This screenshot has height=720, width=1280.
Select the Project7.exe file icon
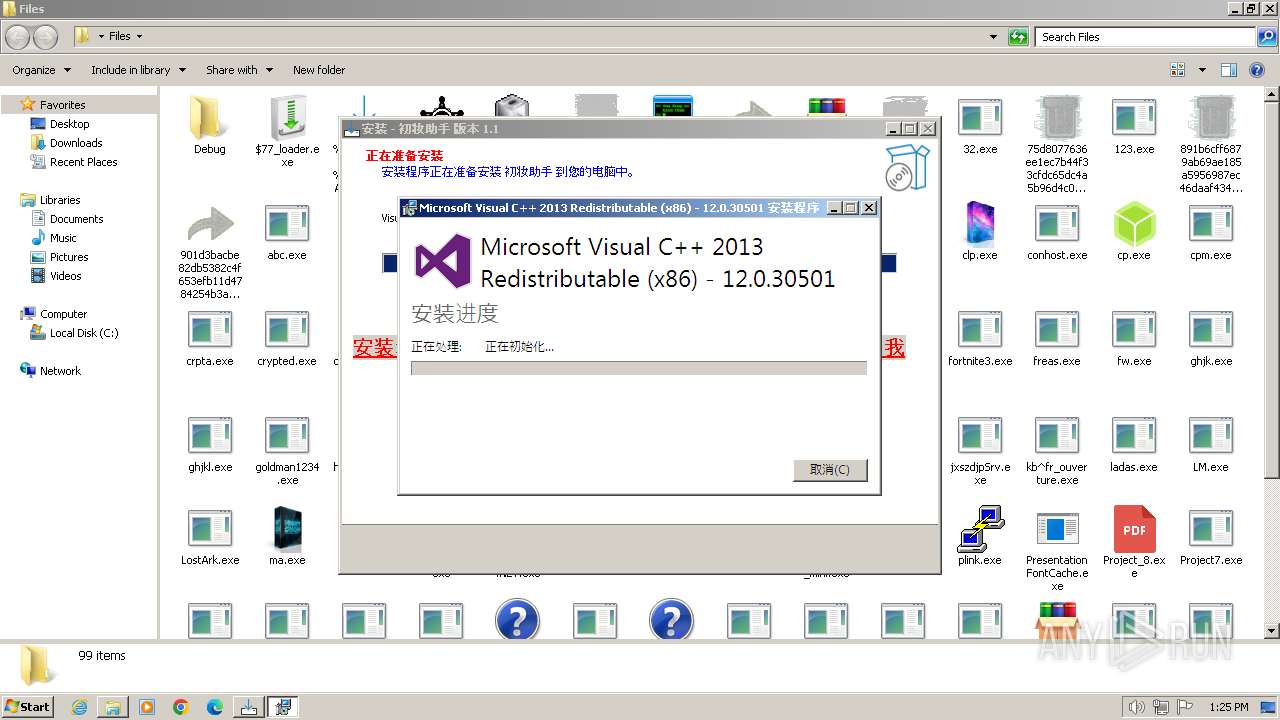[1211, 529]
